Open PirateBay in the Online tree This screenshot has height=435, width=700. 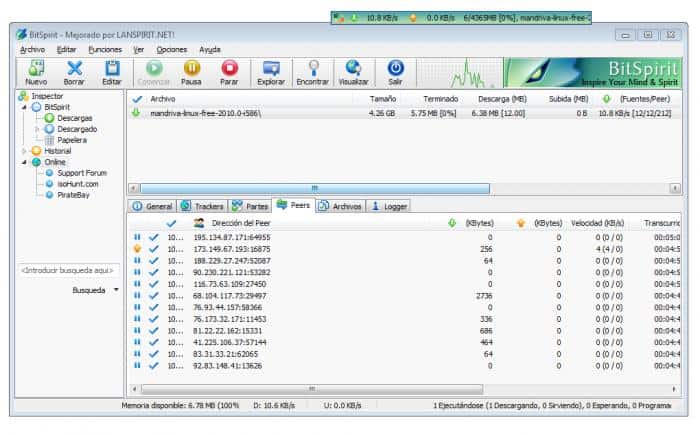pos(73,195)
